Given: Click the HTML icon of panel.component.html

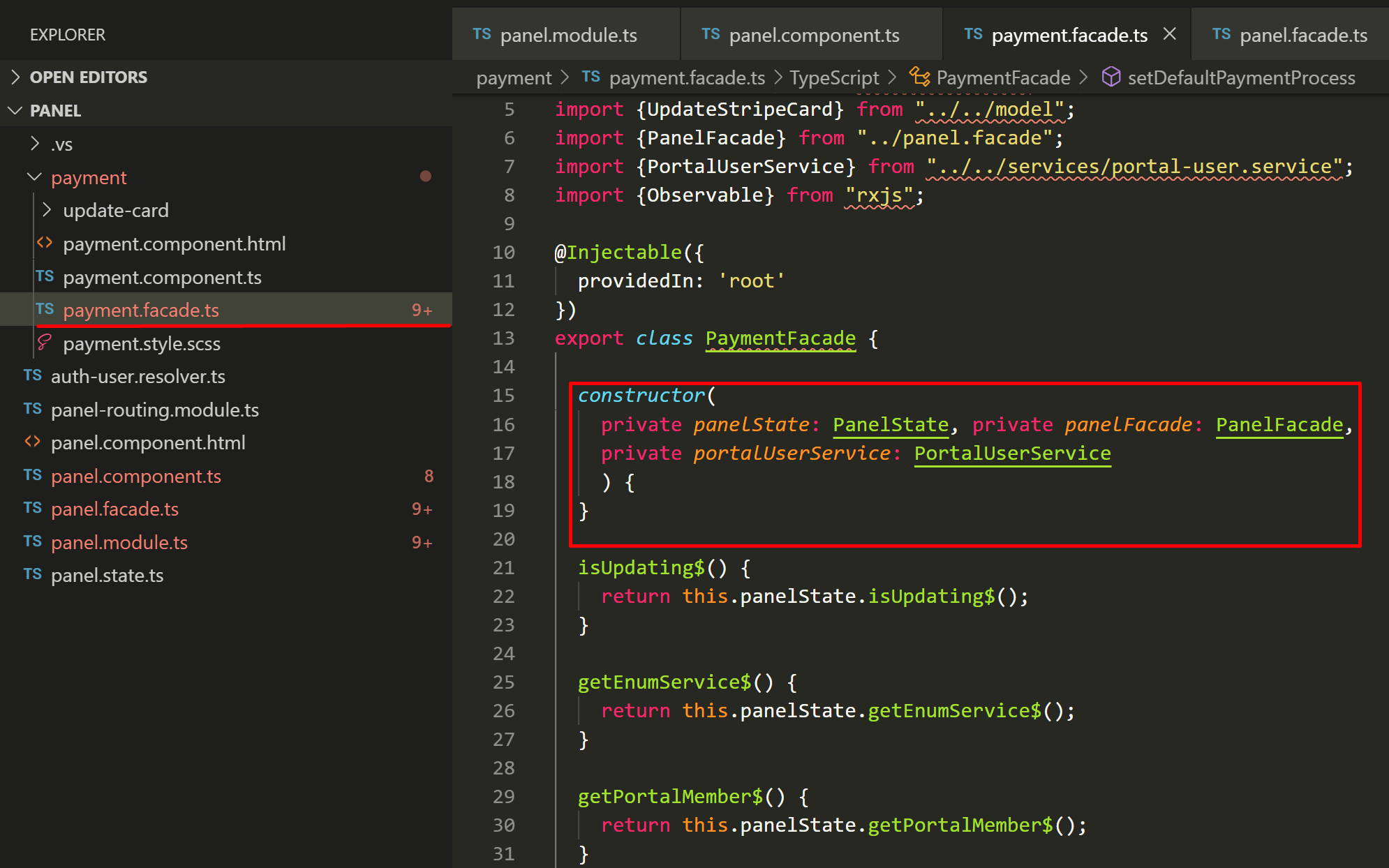Looking at the screenshot, I should point(32,442).
